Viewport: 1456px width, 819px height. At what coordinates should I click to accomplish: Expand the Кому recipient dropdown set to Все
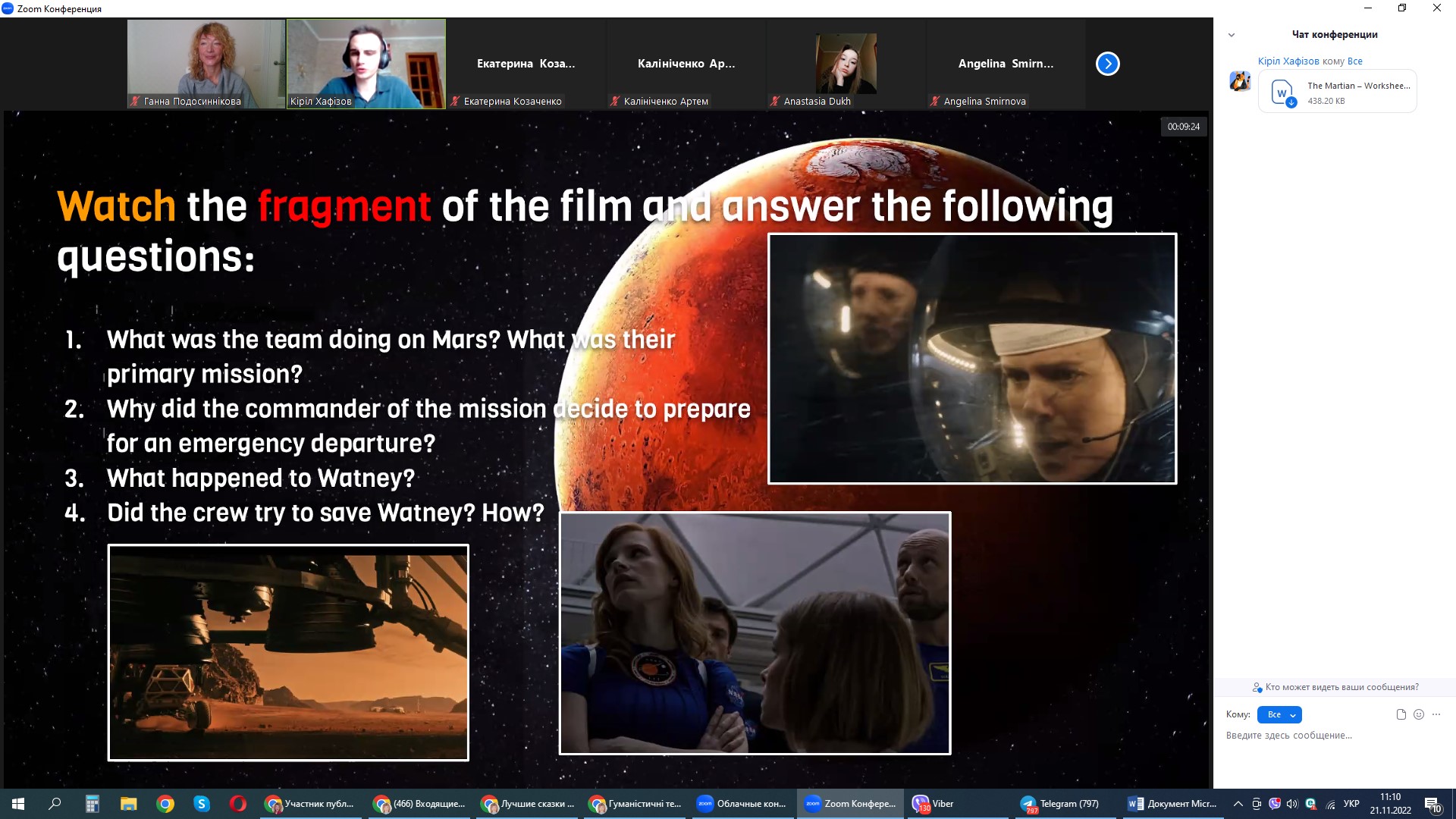coord(1279,714)
